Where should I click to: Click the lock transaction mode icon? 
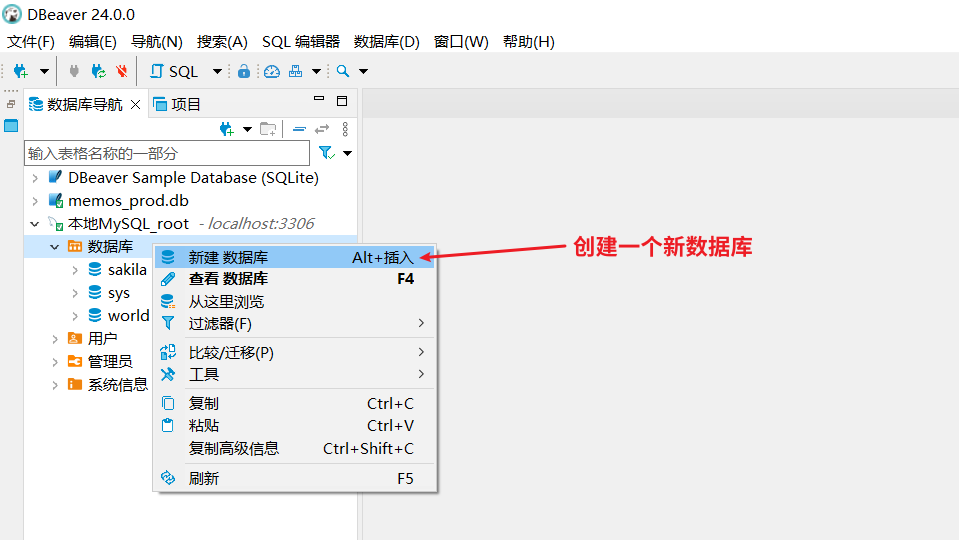243,72
